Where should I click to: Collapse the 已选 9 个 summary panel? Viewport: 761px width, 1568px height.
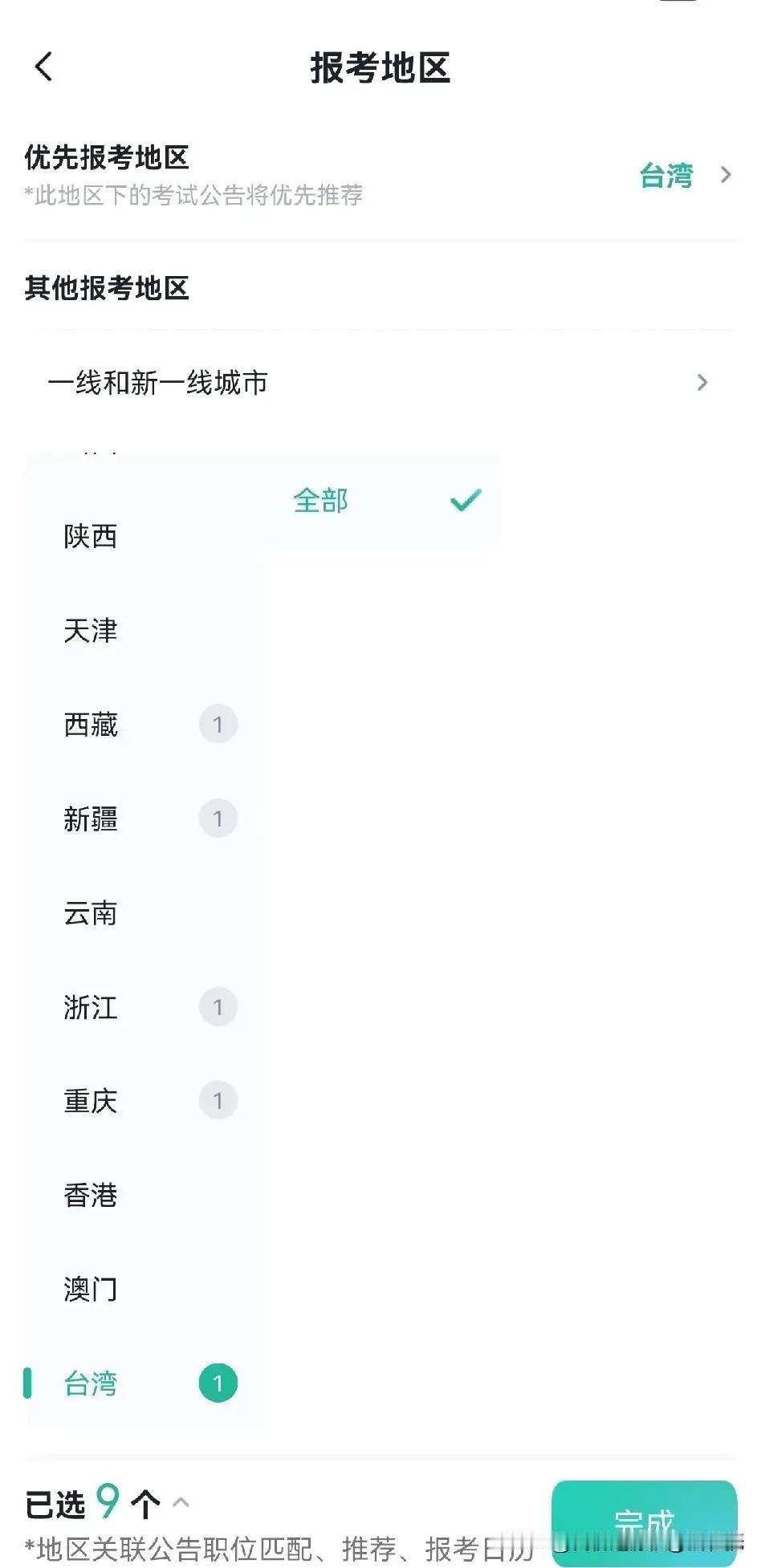pyautogui.click(x=182, y=1503)
